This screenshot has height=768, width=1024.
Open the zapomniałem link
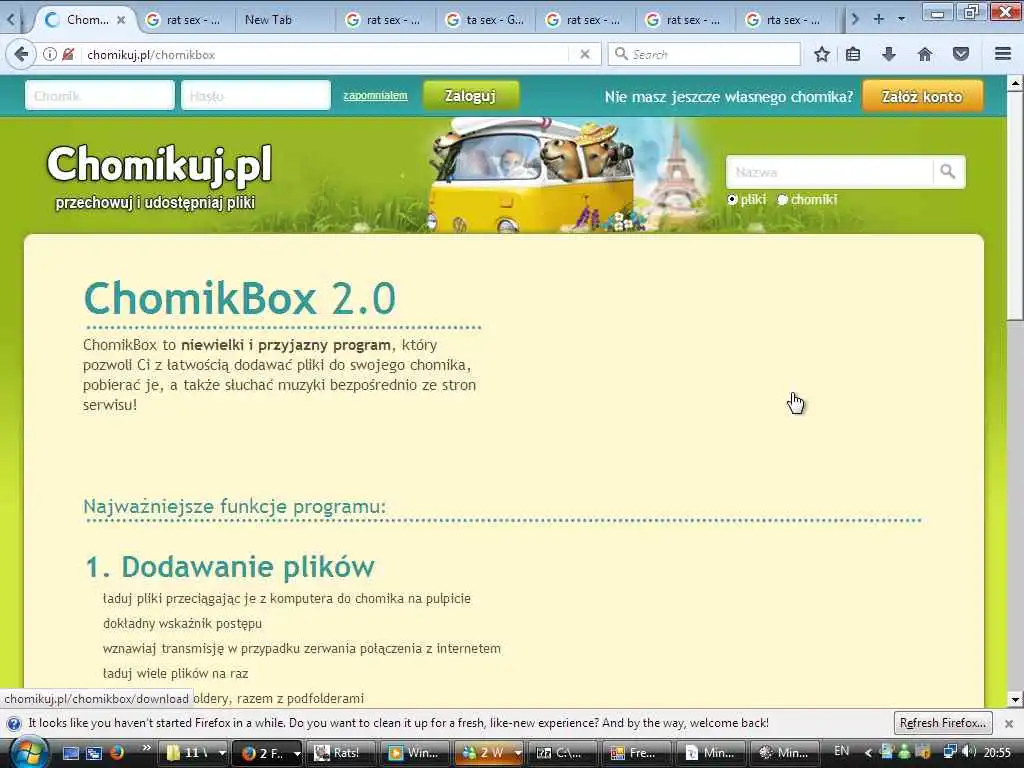[x=375, y=96]
